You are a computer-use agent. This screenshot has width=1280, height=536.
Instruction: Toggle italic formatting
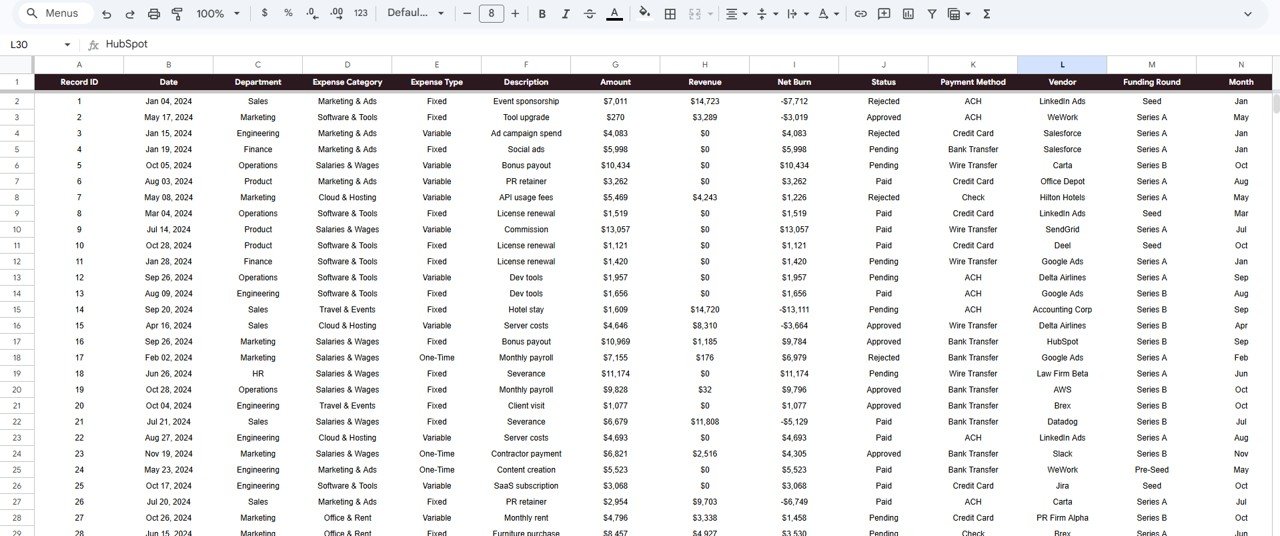pyautogui.click(x=566, y=14)
